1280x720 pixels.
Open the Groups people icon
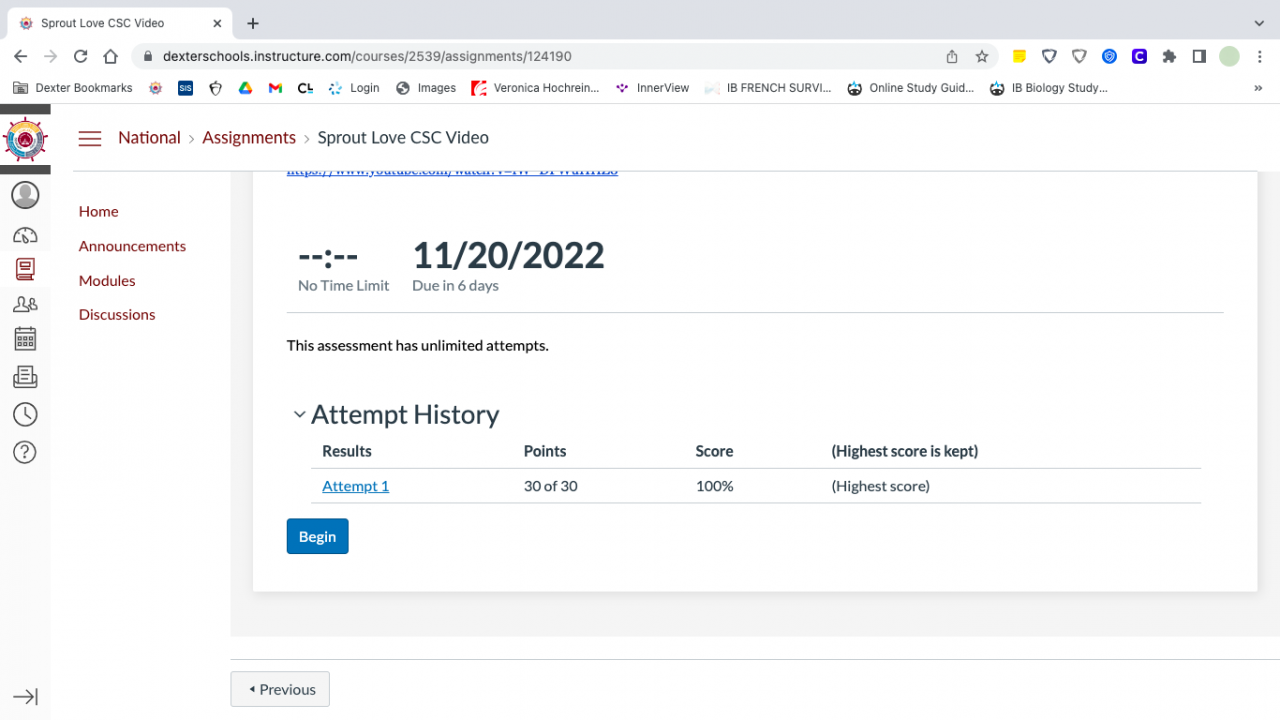coord(25,304)
